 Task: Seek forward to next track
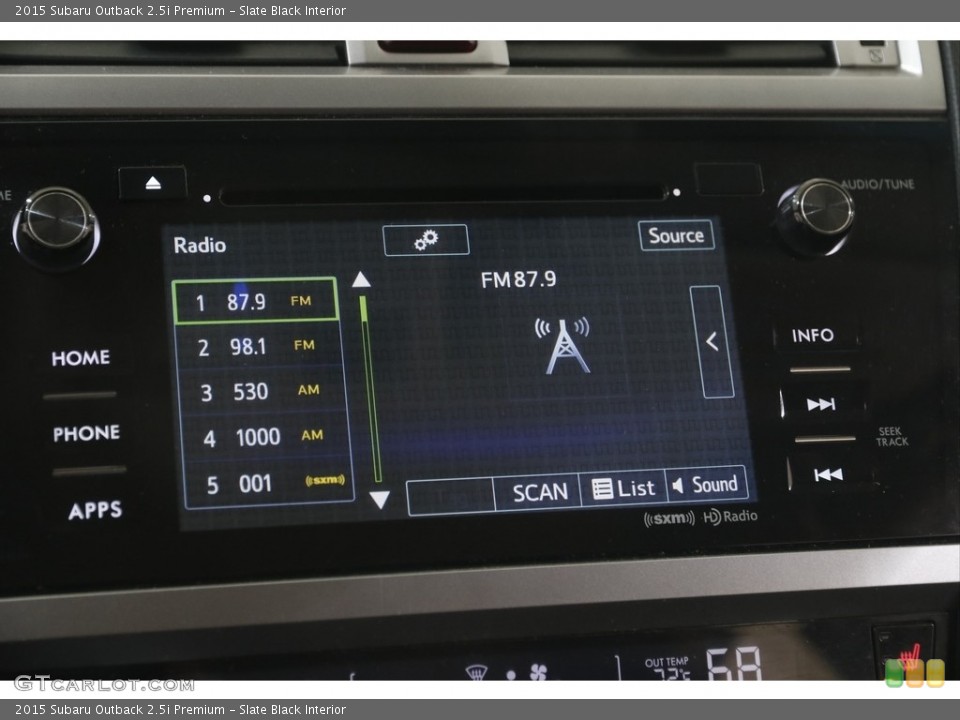[x=821, y=404]
